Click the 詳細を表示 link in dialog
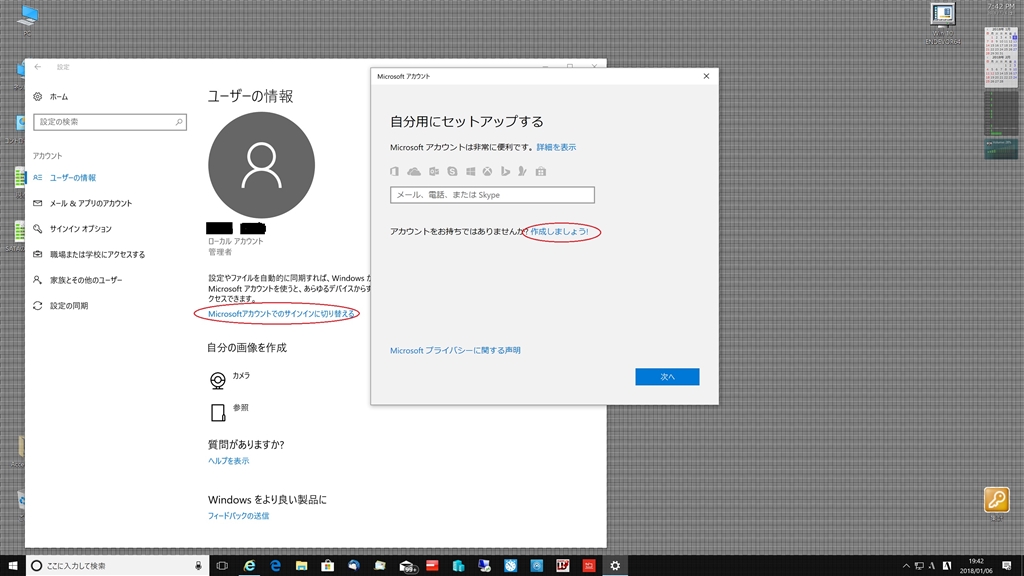The height and width of the screenshot is (576, 1024). [x=556, y=147]
